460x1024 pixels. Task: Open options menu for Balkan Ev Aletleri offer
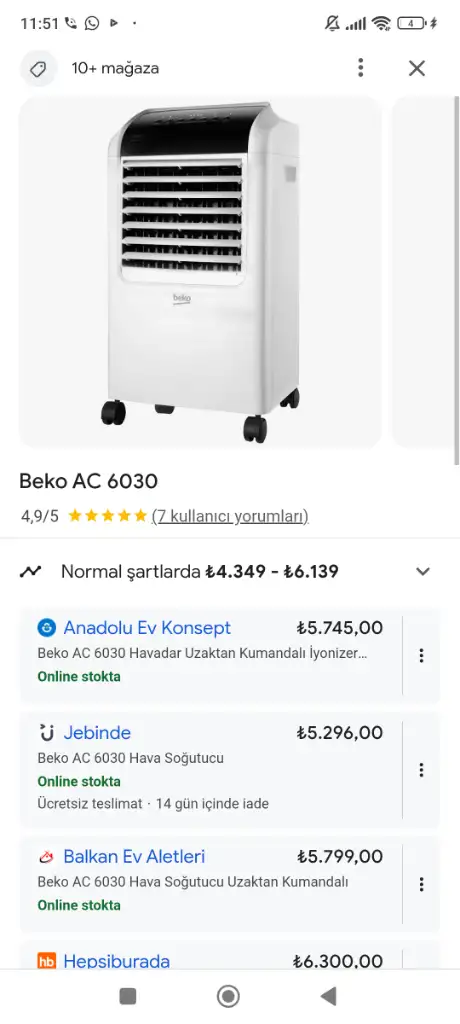421,884
